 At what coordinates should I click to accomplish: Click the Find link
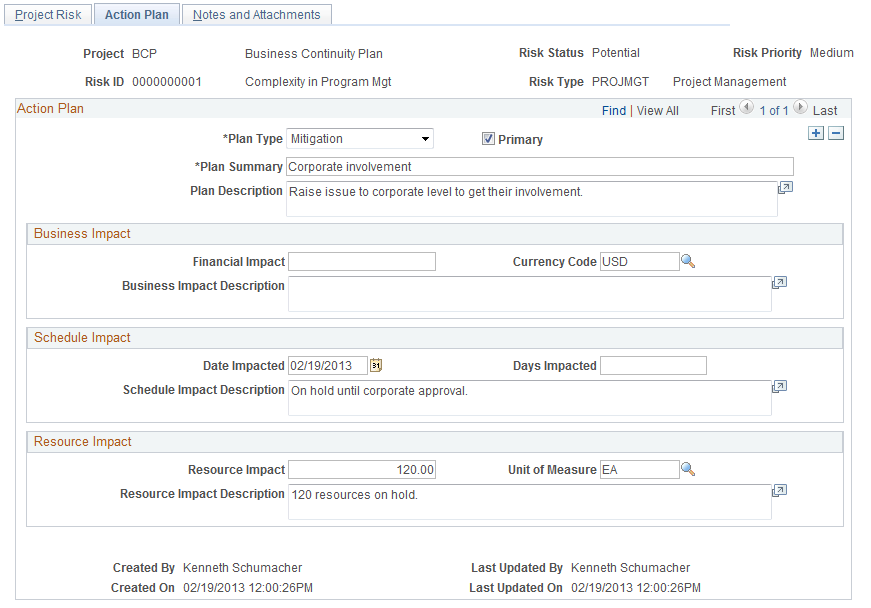click(614, 110)
